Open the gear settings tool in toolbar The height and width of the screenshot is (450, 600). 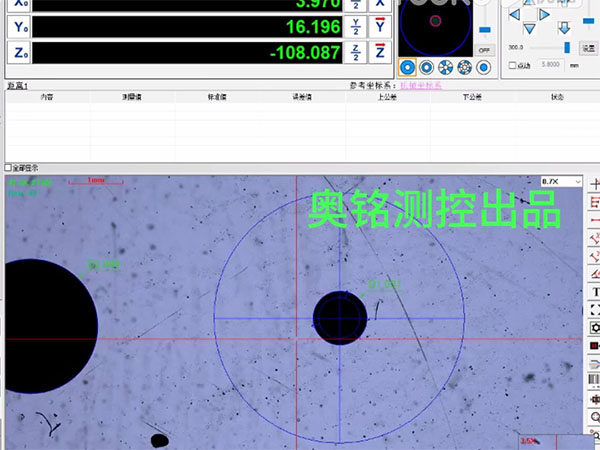(x=594, y=327)
